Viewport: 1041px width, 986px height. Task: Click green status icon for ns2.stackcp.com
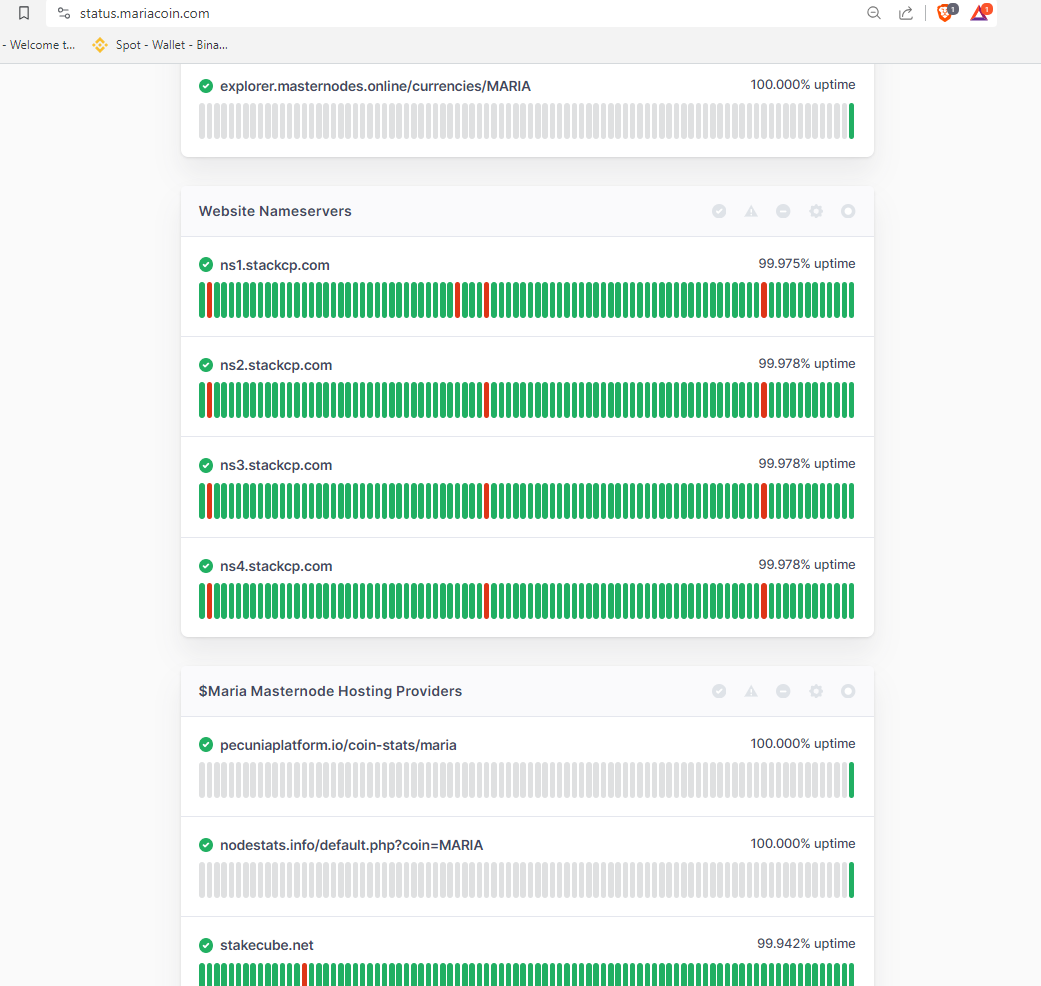point(206,365)
